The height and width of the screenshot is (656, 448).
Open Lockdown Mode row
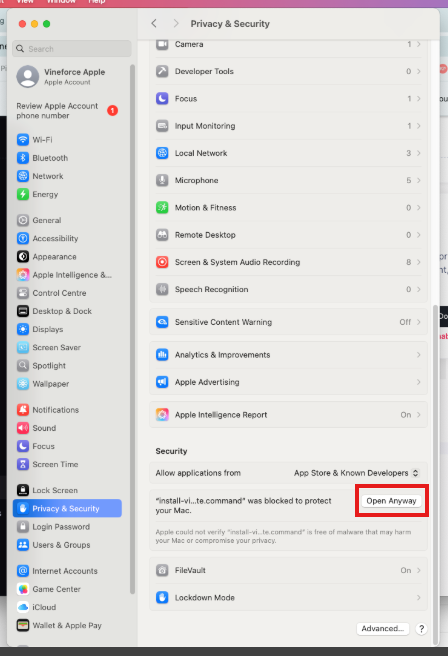pos(288,597)
